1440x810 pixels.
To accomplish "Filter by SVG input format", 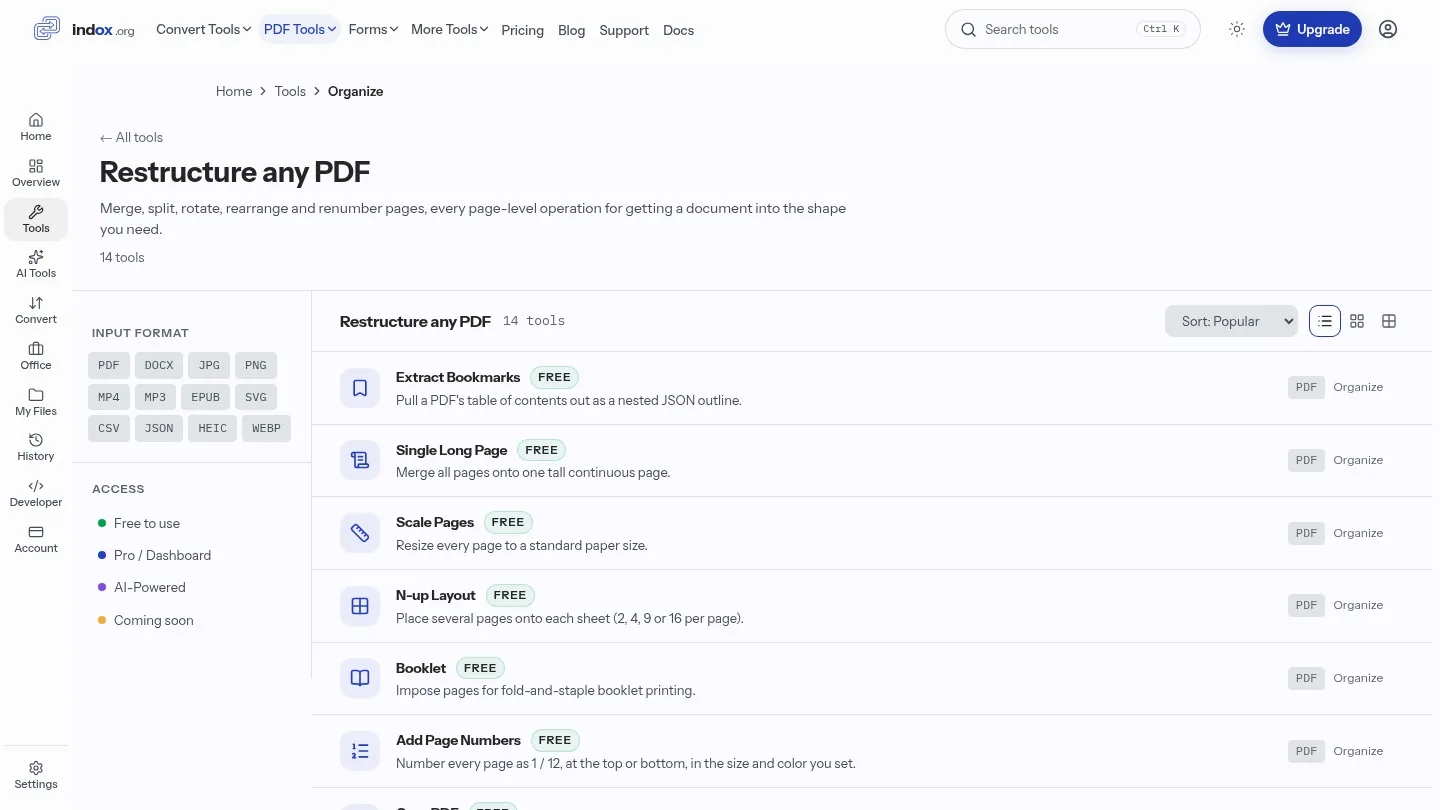I will [x=256, y=397].
